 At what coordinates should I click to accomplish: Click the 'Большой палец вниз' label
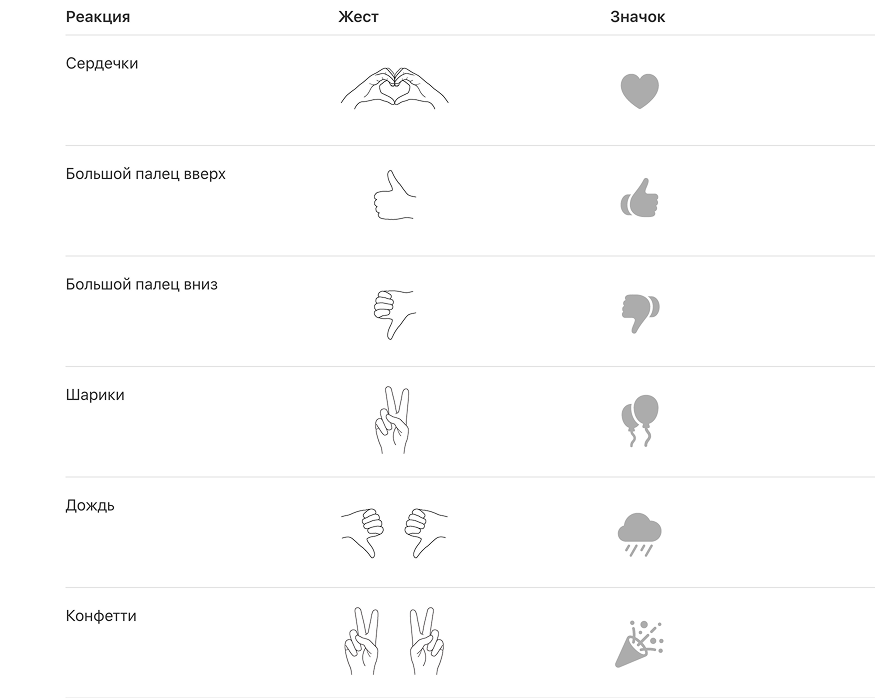coord(142,285)
